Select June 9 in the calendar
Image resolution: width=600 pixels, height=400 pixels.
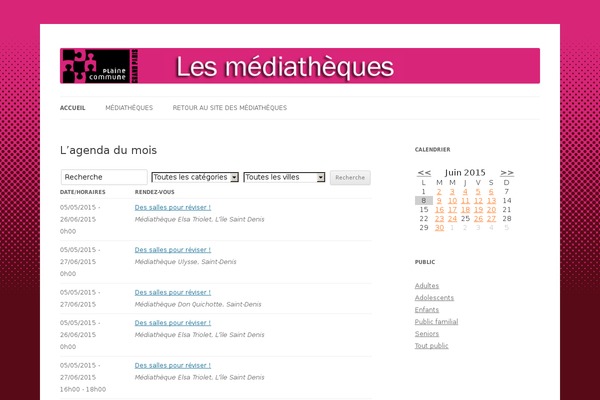439,201
